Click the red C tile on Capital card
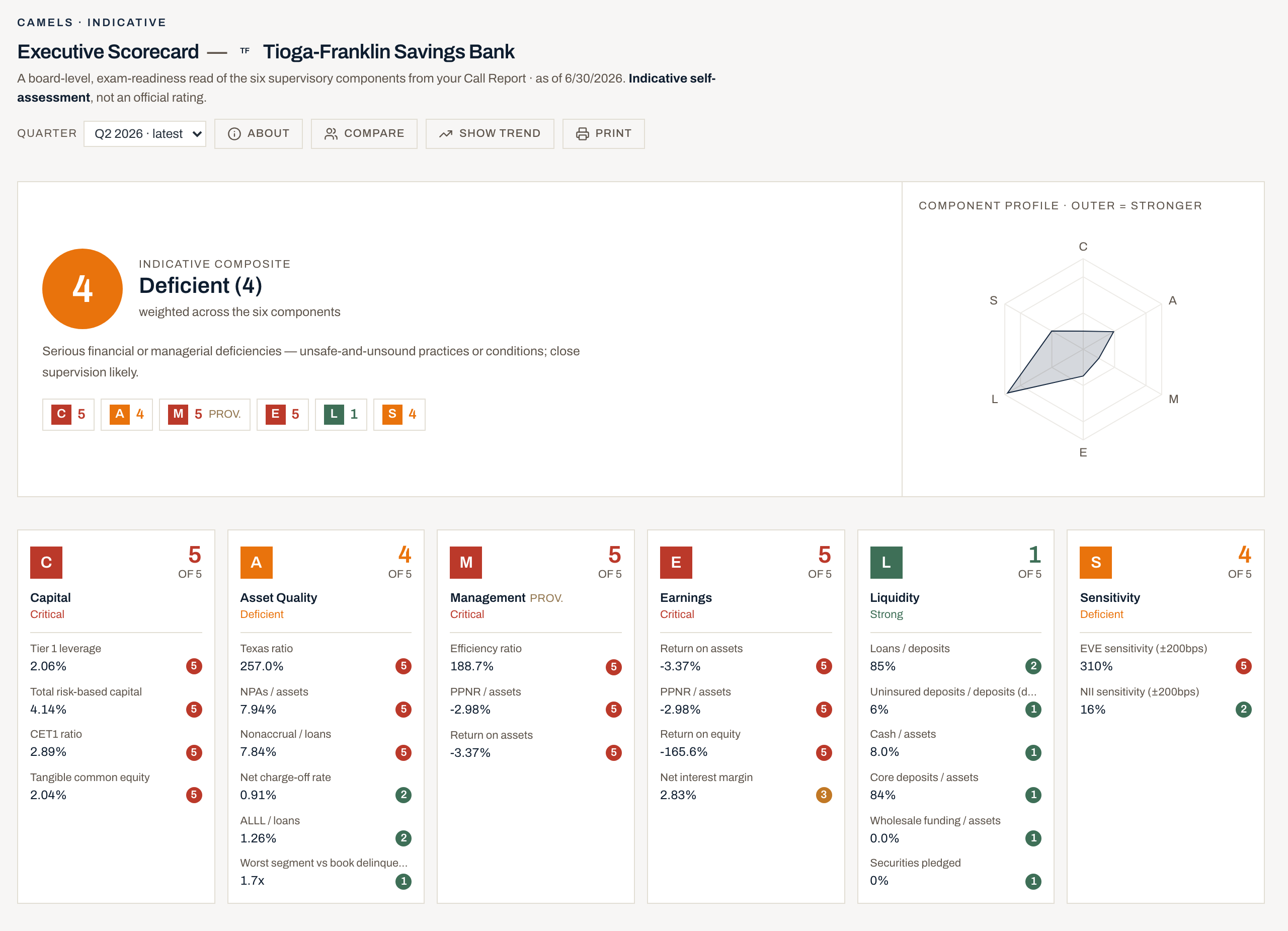 [46, 562]
